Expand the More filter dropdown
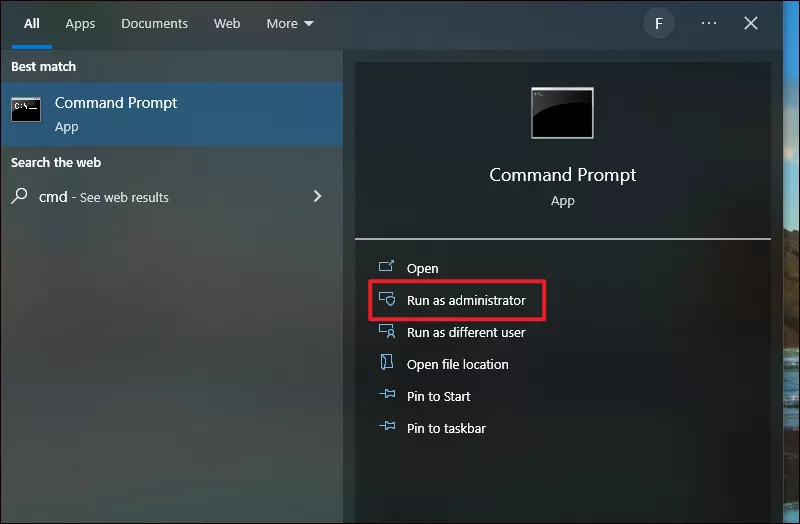The width and height of the screenshot is (800, 524). [x=290, y=23]
